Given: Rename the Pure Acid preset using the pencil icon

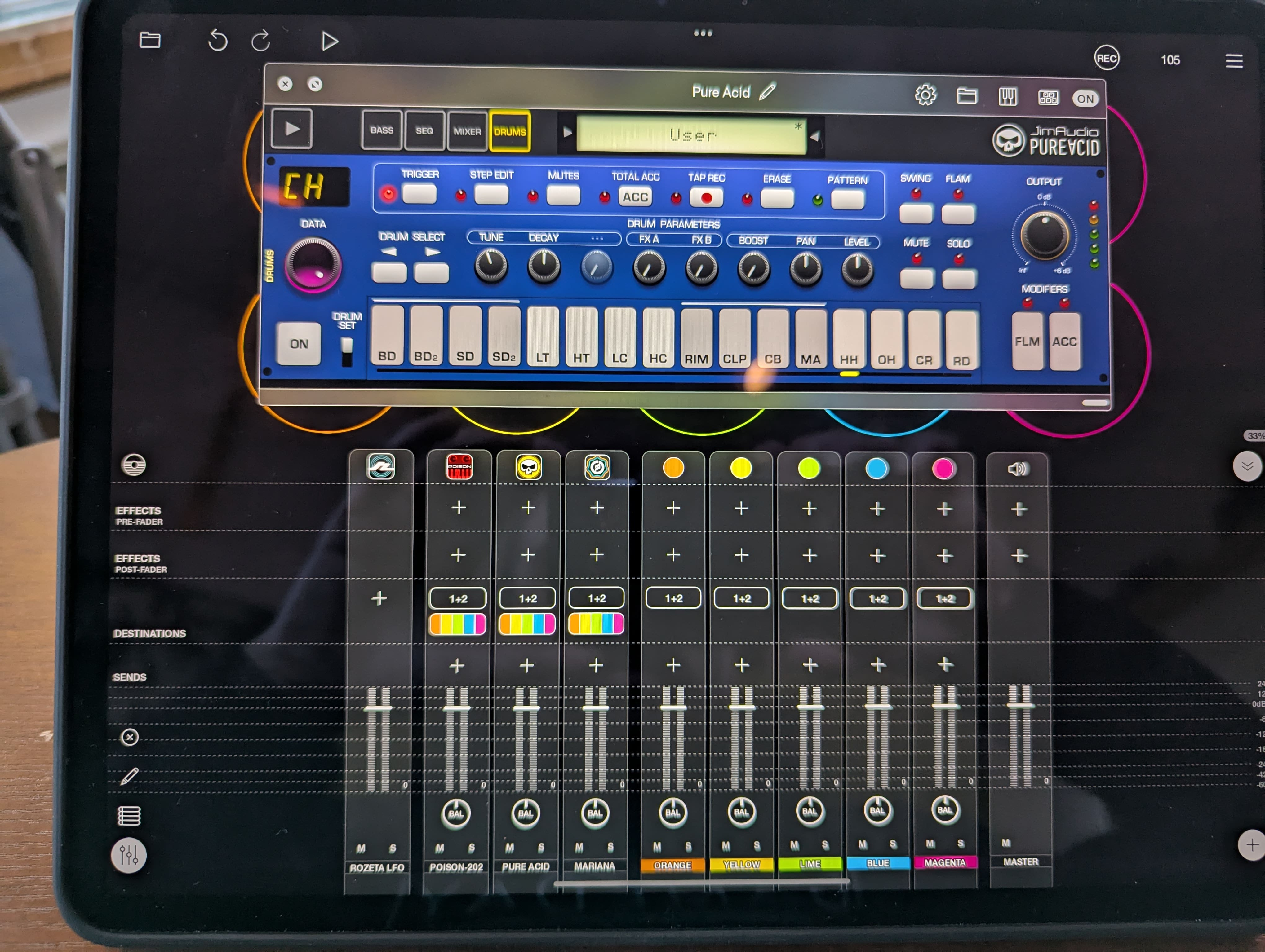Looking at the screenshot, I should pyautogui.click(x=767, y=91).
